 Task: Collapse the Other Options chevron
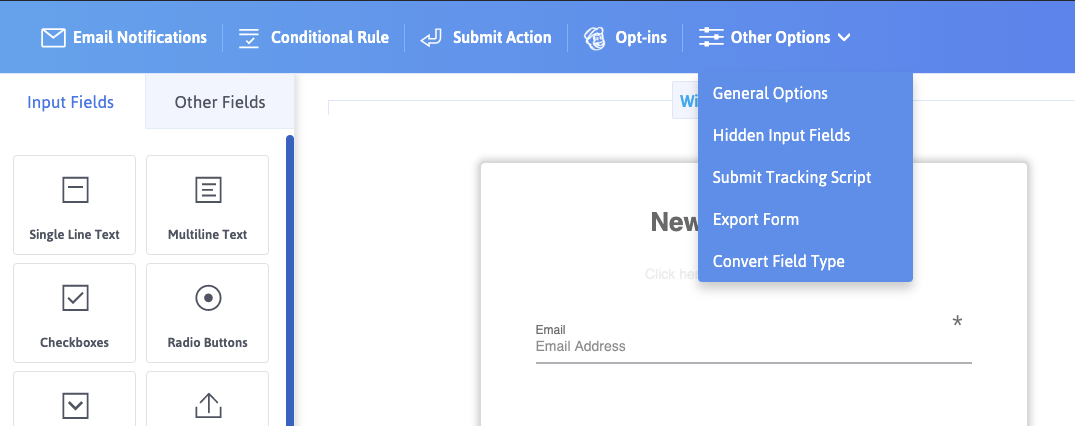pos(844,38)
